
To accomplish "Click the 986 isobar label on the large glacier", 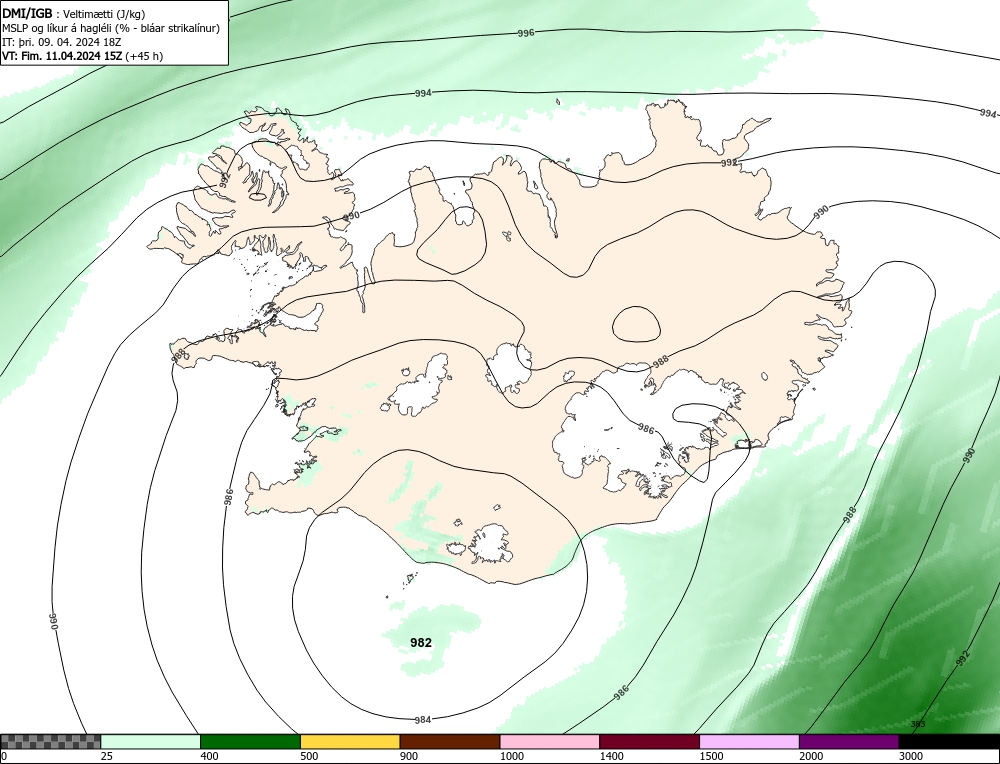I will [646, 429].
